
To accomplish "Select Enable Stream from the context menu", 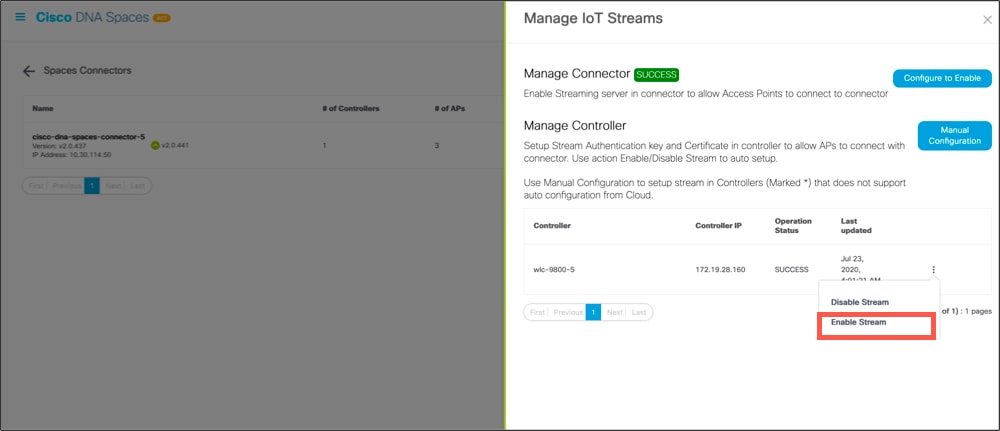I will coord(858,322).
